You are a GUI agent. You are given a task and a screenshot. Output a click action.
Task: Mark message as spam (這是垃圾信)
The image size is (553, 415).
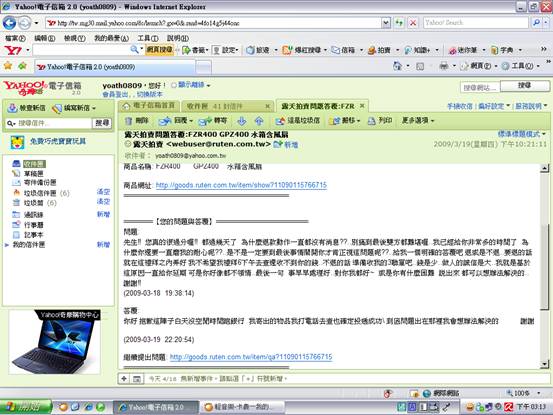tap(298, 121)
